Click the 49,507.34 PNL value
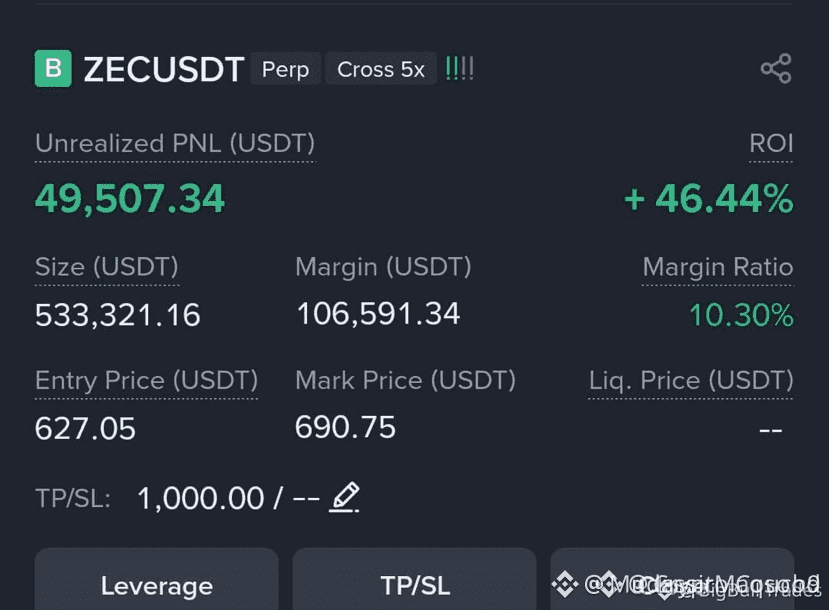Image resolution: width=829 pixels, height=610 pixels. [130, 199]
